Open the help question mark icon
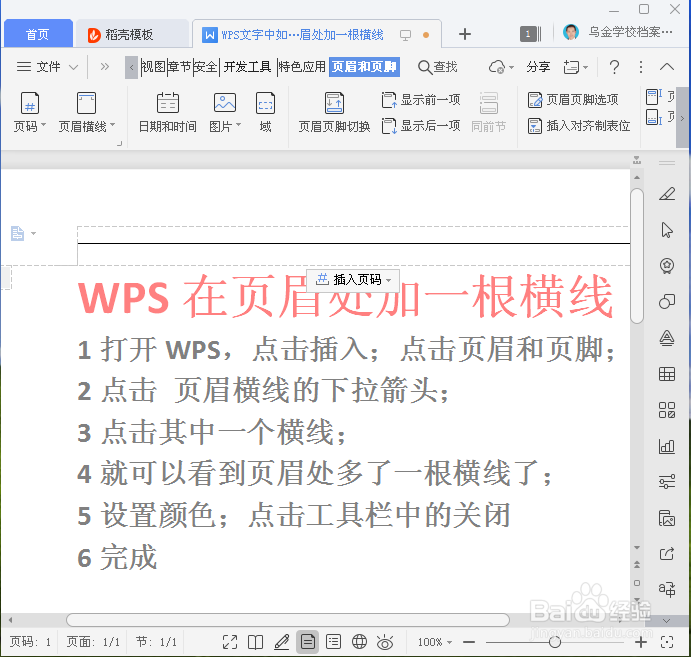 point(614,67)
